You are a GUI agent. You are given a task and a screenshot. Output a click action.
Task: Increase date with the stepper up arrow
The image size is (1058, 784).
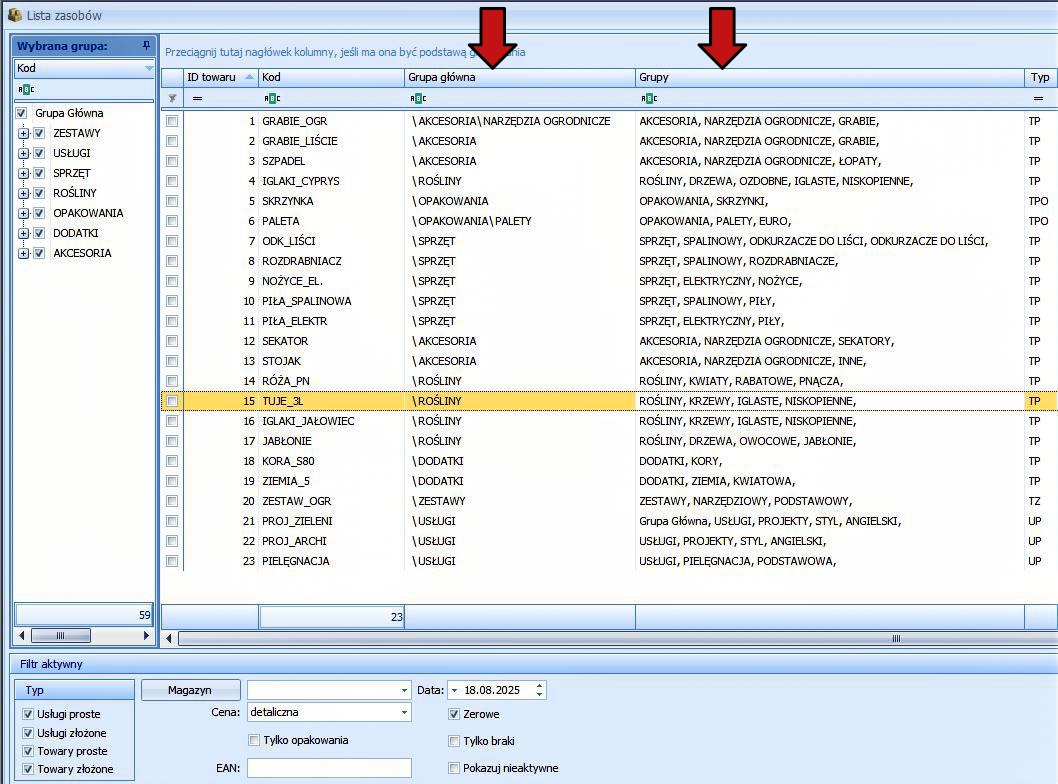click(x=539, y=686)
